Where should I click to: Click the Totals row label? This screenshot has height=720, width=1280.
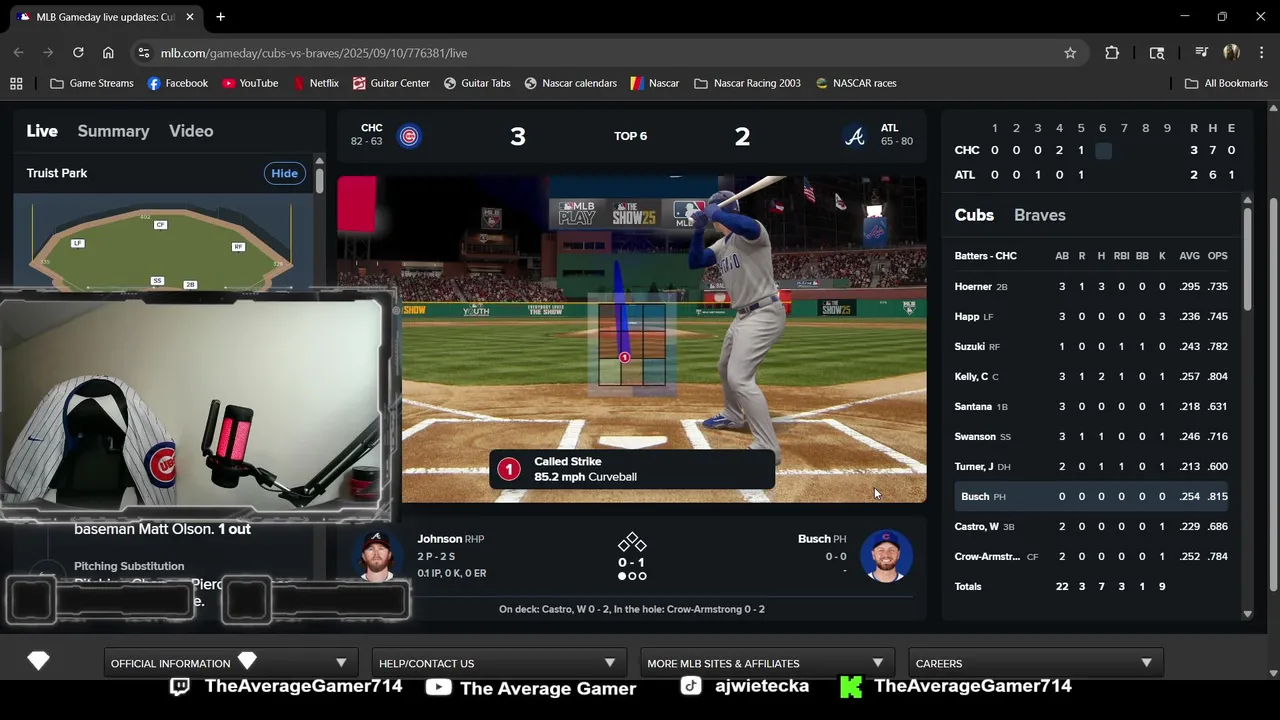[x=968, y=586]
